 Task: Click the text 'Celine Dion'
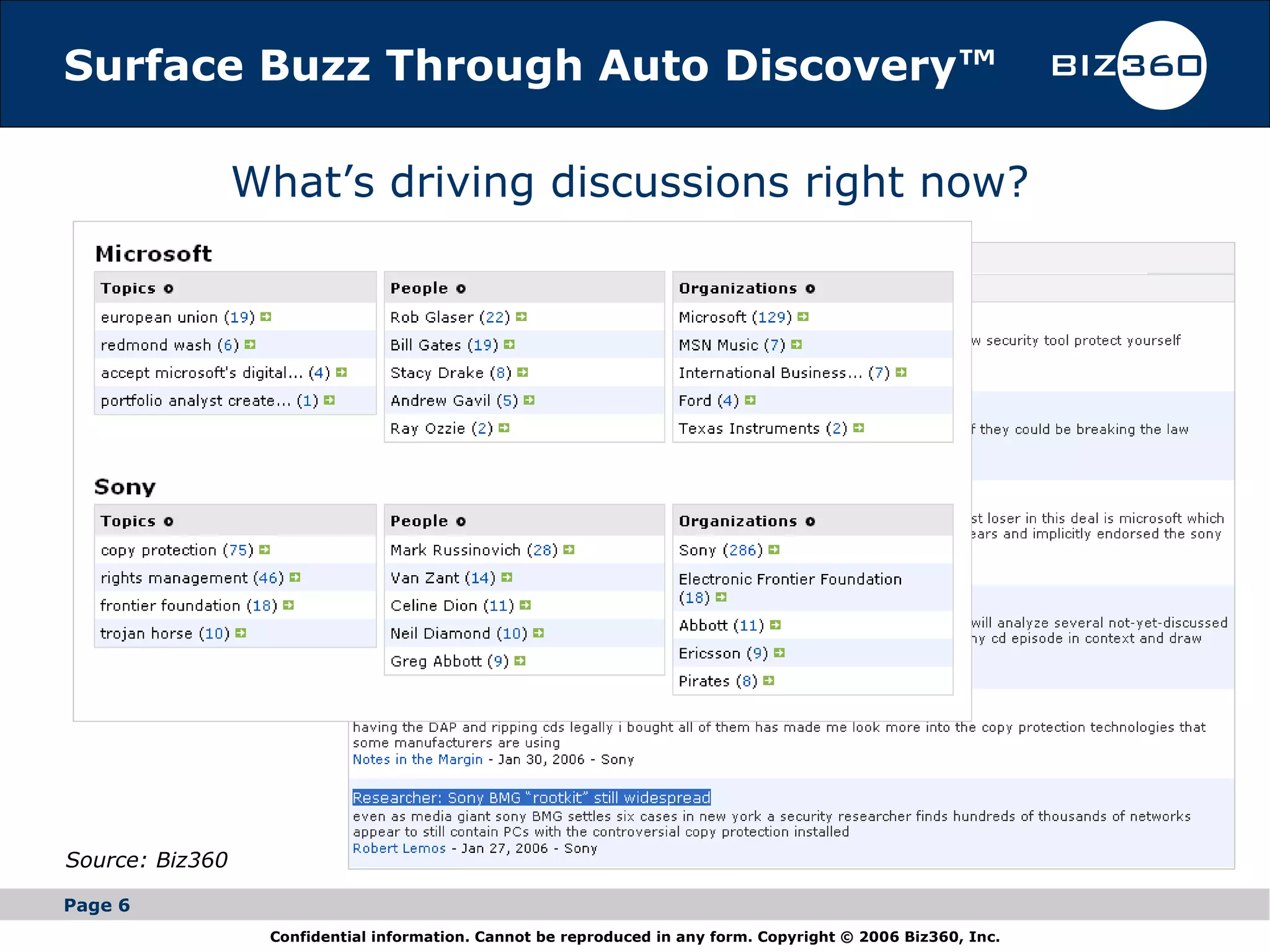pos(433,606)
